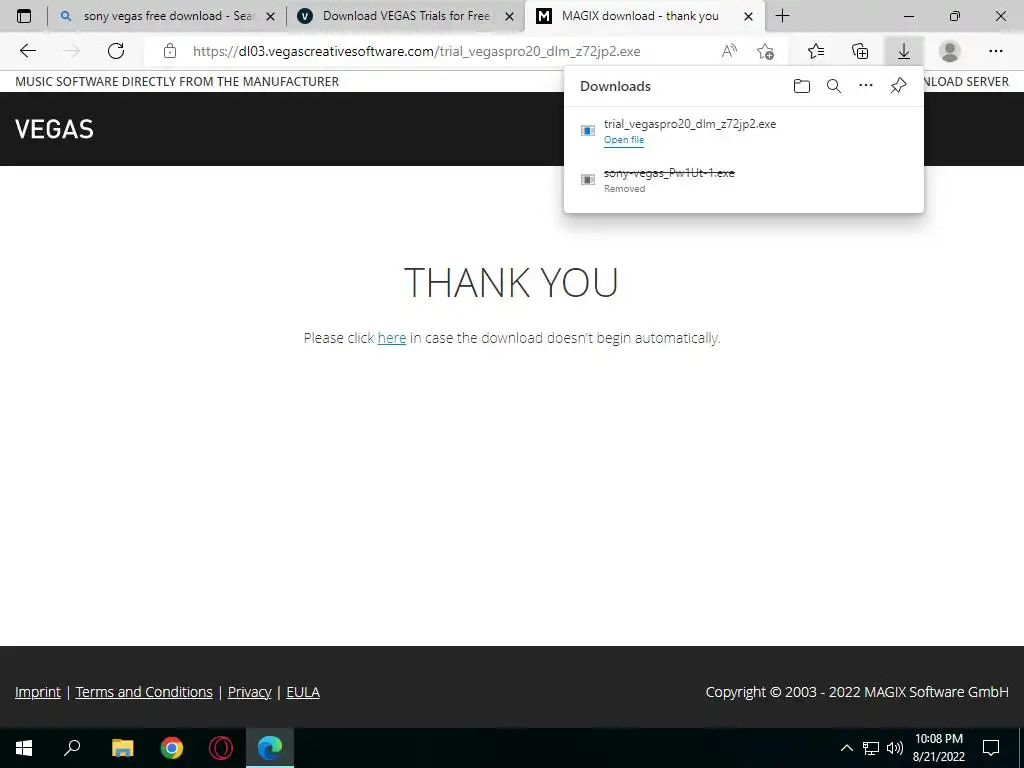Launch Google Chrome from taskbar

pyautogui.click(x=172, y=748)
